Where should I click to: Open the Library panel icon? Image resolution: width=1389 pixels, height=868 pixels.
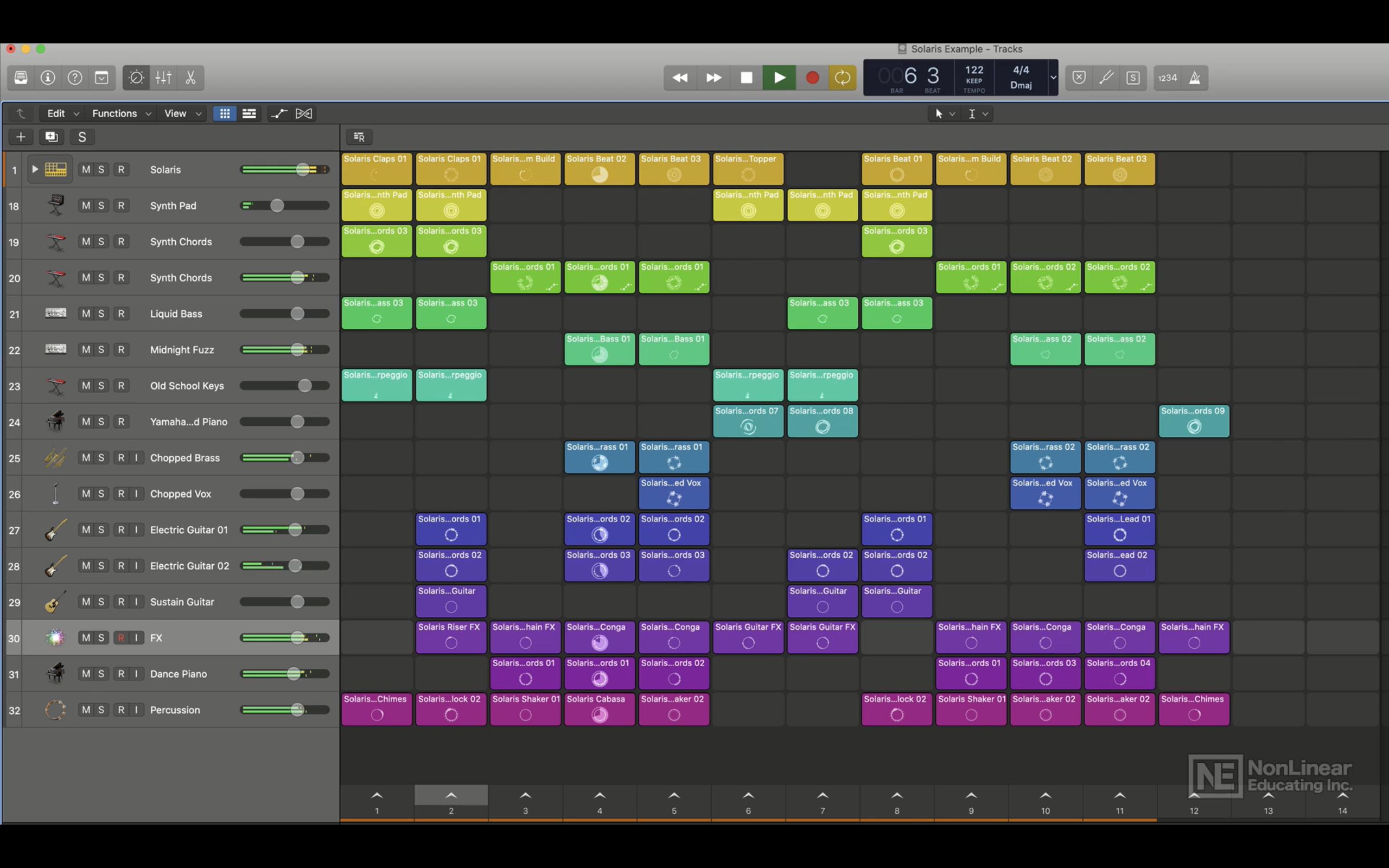coord(21,78)
